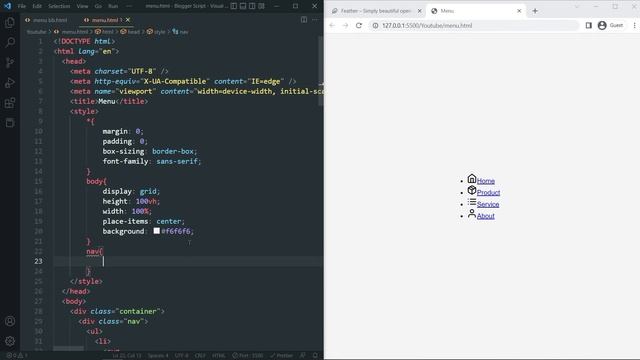This screenshot has width=640, height=360.
Task: Click the style element breadcrumb
Action: click(x=156, y=31)
